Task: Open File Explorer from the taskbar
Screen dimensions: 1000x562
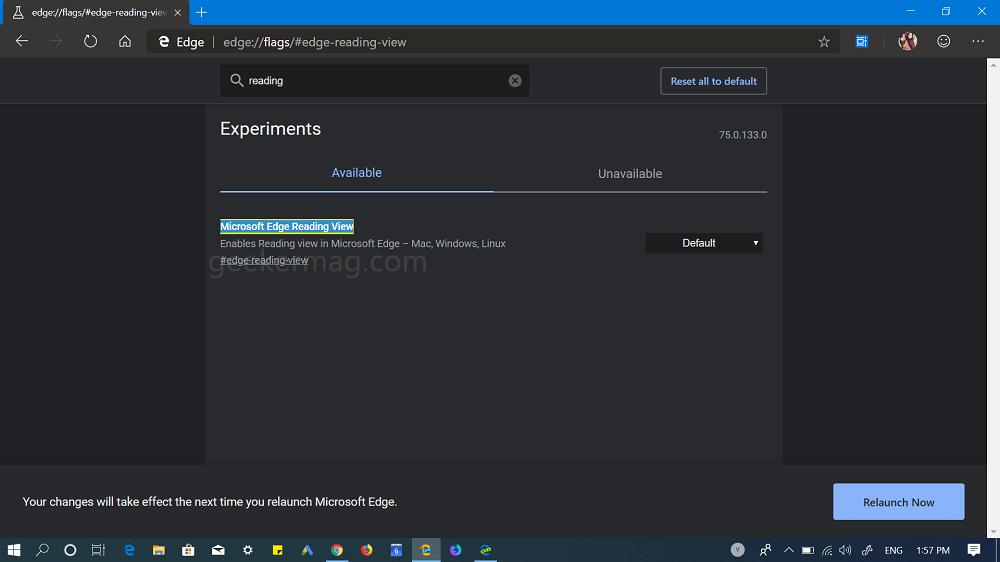Action: [x=158, y=550]
